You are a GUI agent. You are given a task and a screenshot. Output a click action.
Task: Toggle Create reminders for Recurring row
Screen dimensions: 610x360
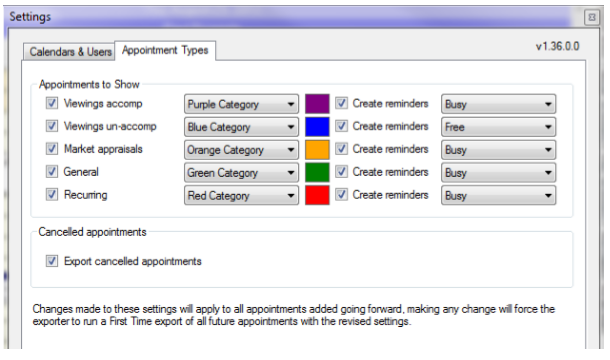click(341, 195)
